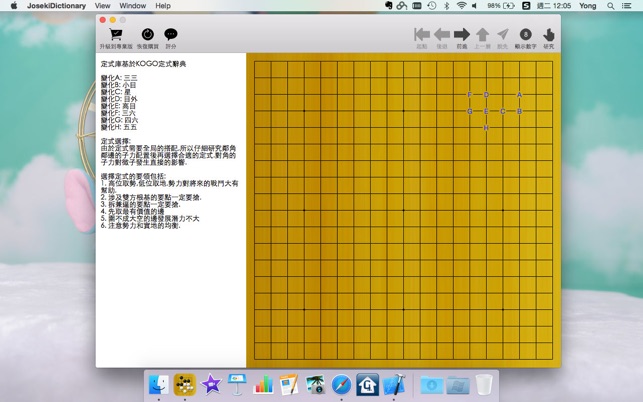Click the volume speaker icon

coord(474,6)
